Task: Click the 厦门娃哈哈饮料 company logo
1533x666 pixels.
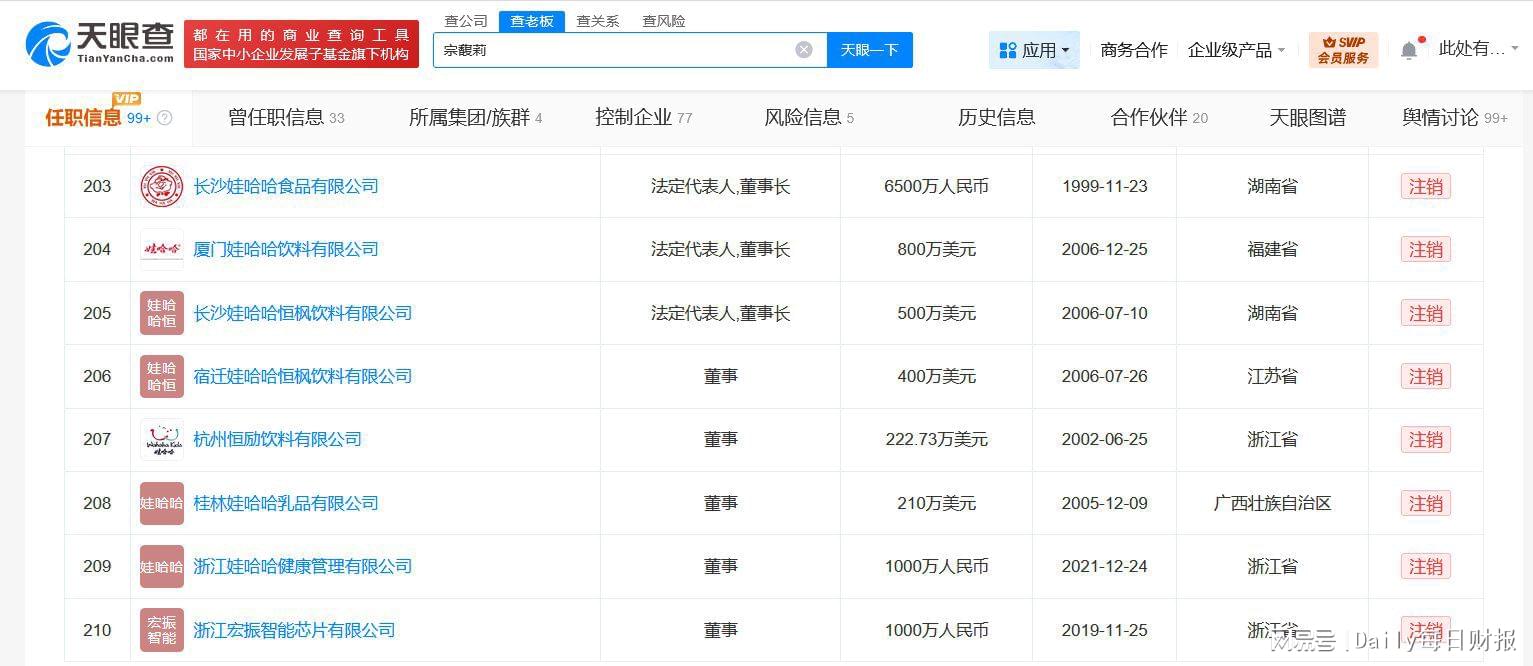Action: coord(161,250)
